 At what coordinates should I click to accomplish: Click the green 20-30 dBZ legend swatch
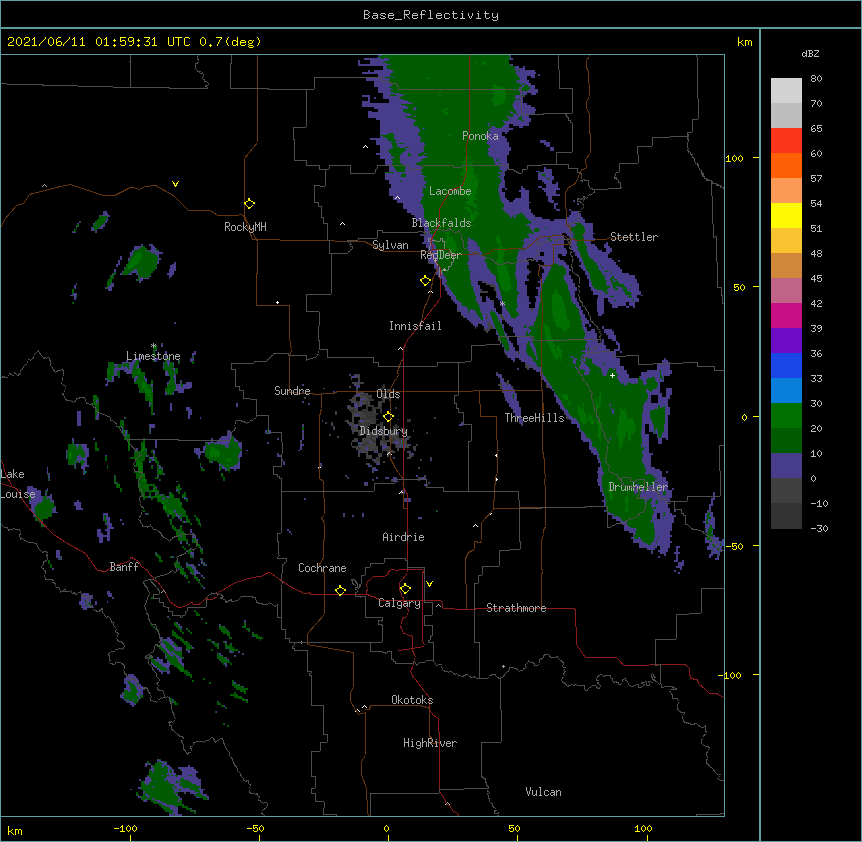786,416
